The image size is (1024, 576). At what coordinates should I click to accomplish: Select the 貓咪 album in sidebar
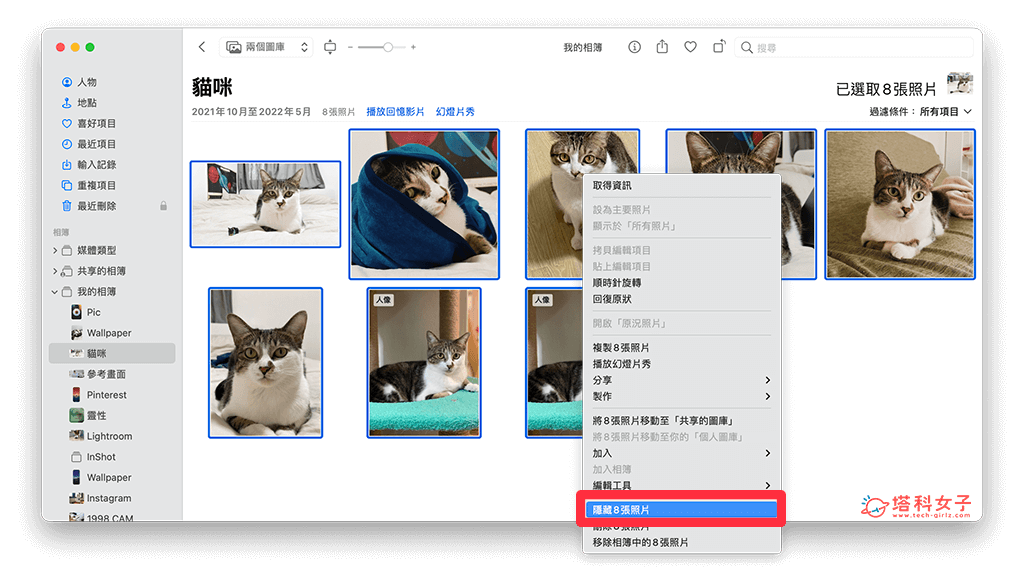112,353
